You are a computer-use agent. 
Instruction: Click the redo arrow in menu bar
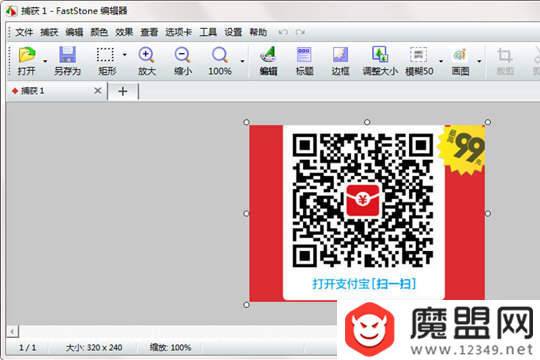click(x=300, y=32)
